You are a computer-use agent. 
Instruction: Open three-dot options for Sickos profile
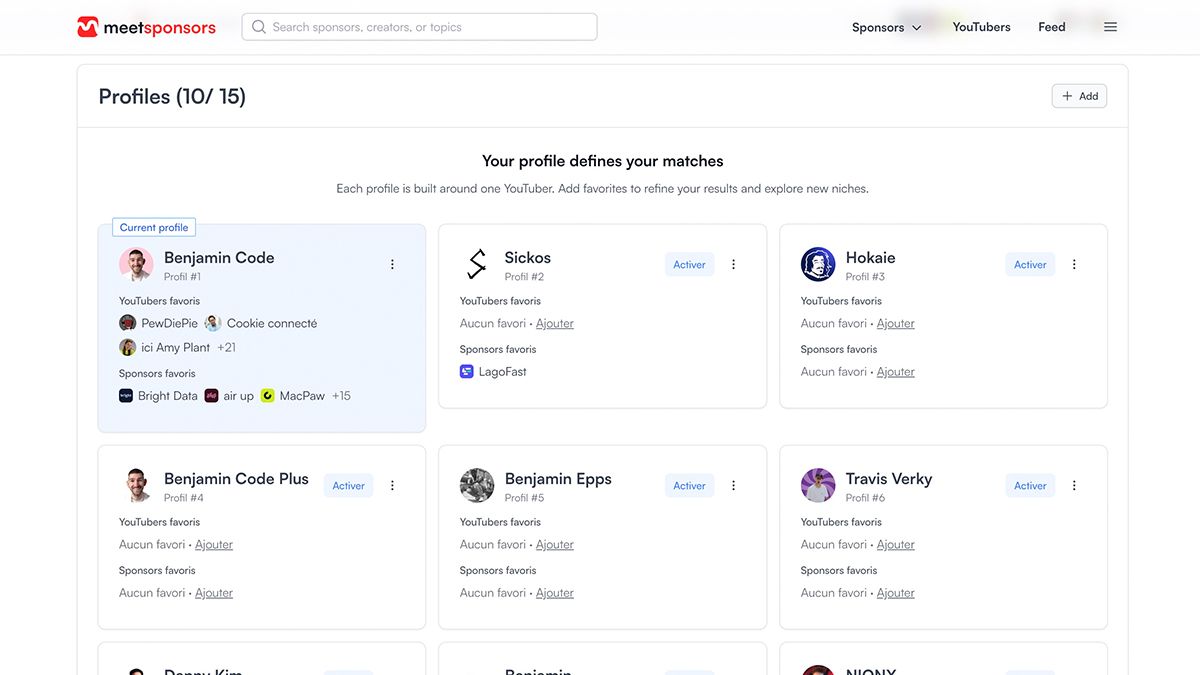(733, 264)
